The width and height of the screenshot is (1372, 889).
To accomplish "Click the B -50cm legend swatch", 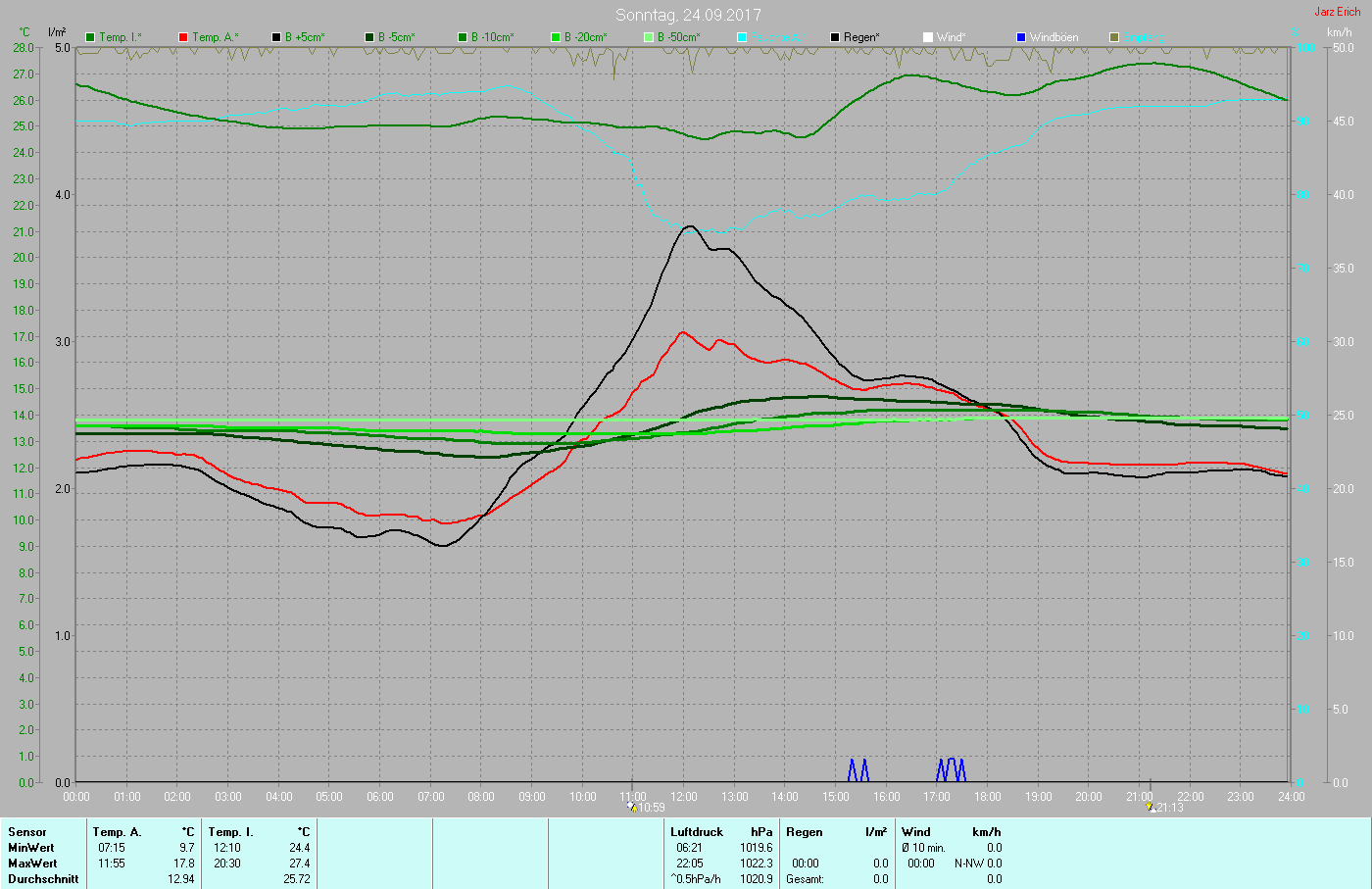I will coord(649,37).
